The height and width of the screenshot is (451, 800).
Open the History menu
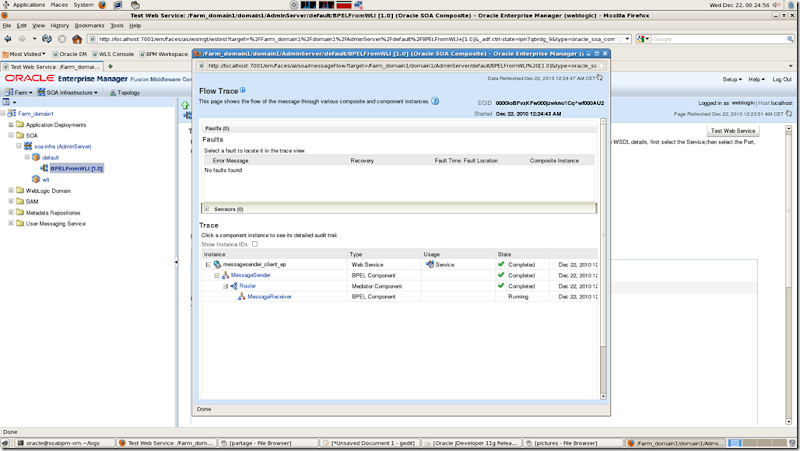(x=59, y=26)
